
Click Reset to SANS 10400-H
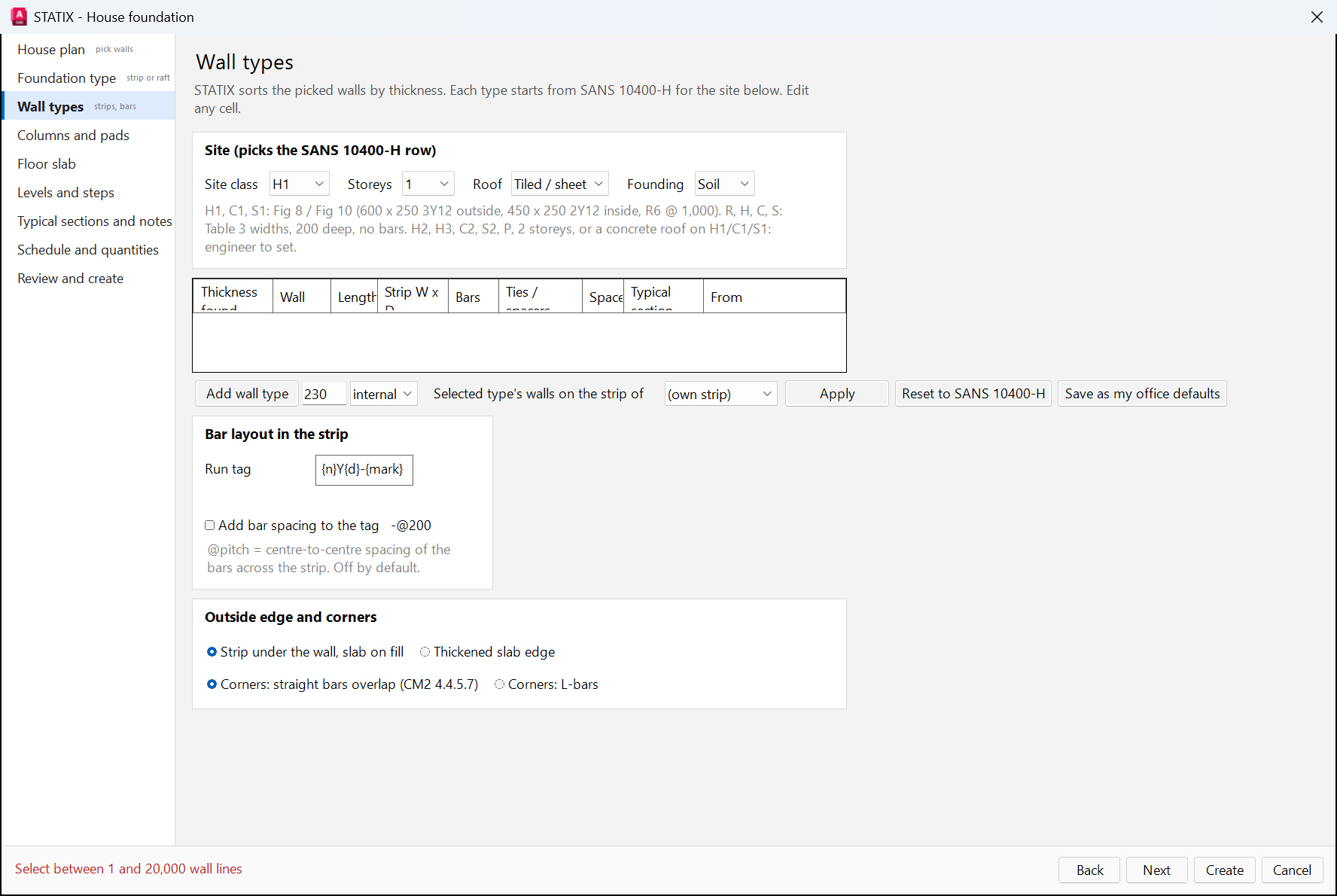click(x=973, y=394)
